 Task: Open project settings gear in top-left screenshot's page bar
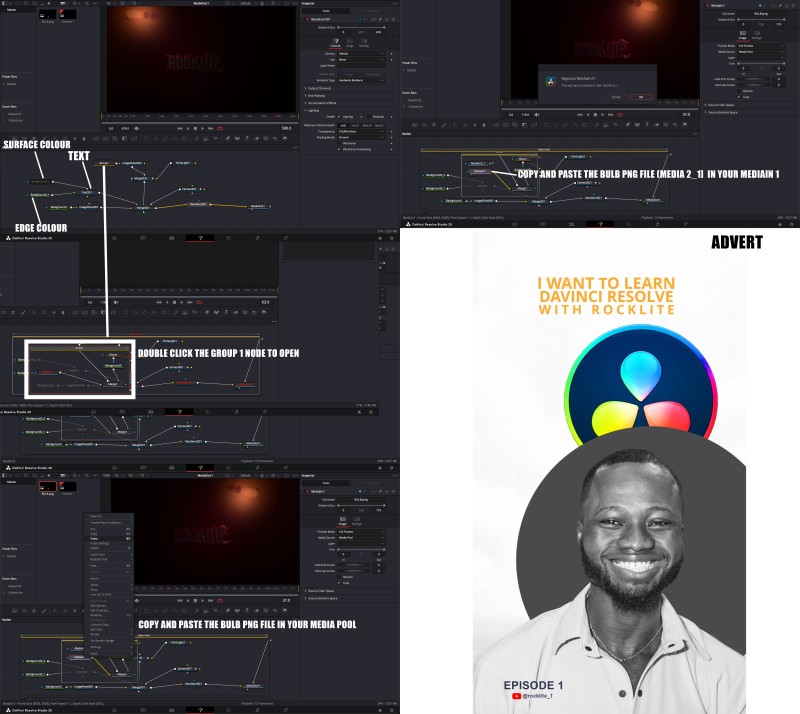pos(391,238)
